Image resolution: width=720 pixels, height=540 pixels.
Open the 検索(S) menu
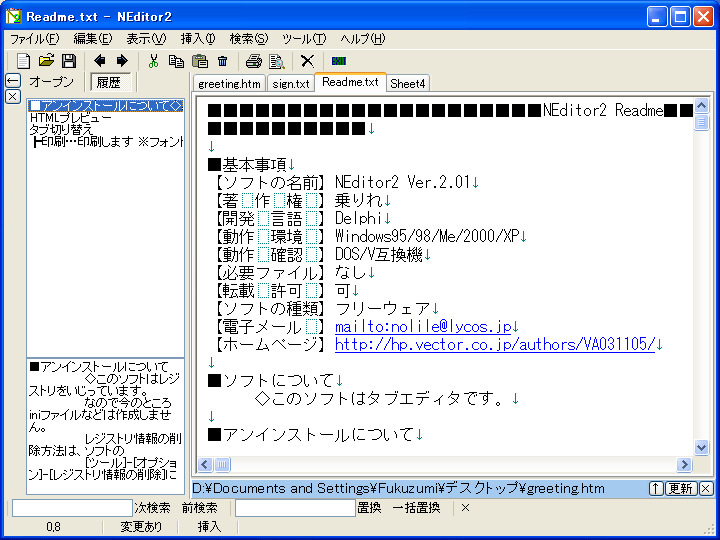coord(248,39)
